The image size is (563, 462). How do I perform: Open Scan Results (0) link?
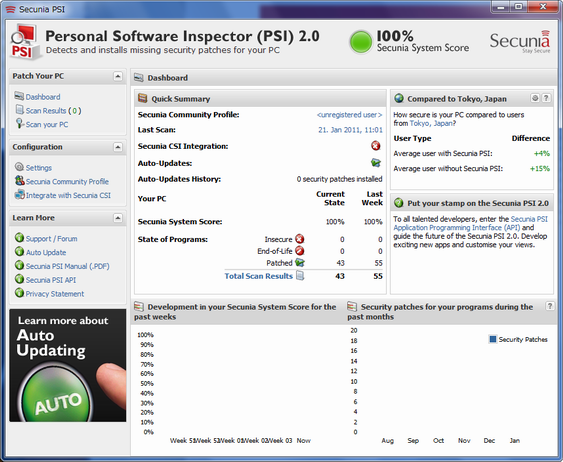(53, 111)
